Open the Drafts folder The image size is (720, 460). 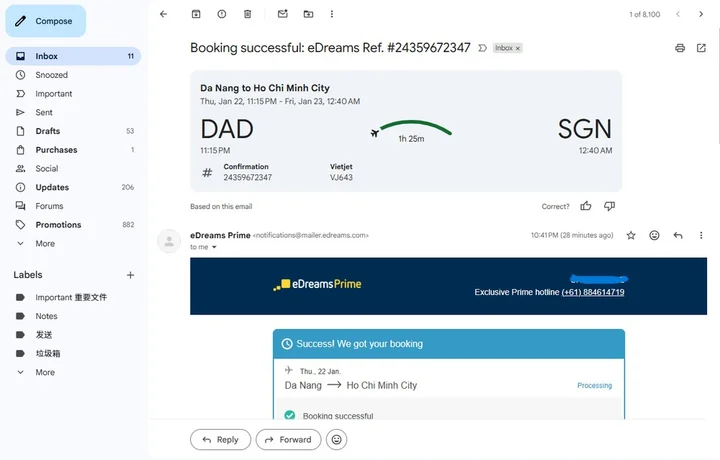click(x=48, y=131)
